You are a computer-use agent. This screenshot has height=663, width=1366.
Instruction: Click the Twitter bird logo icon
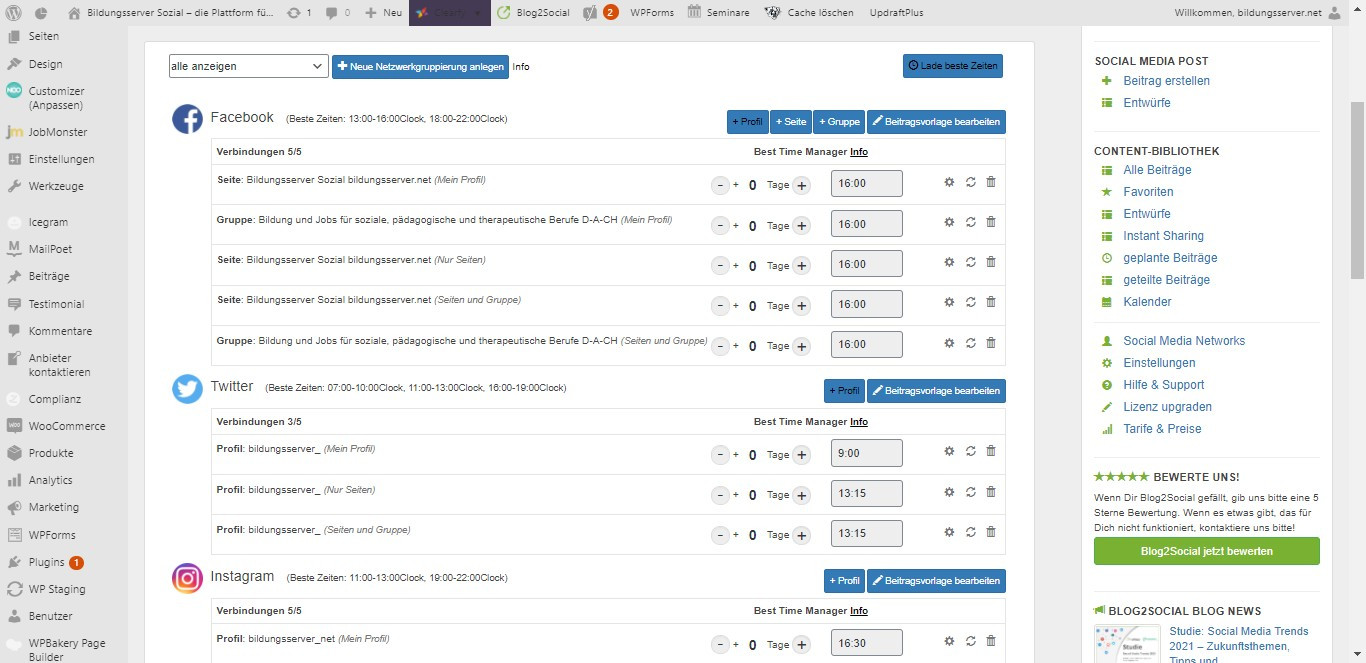pos(187,389)
